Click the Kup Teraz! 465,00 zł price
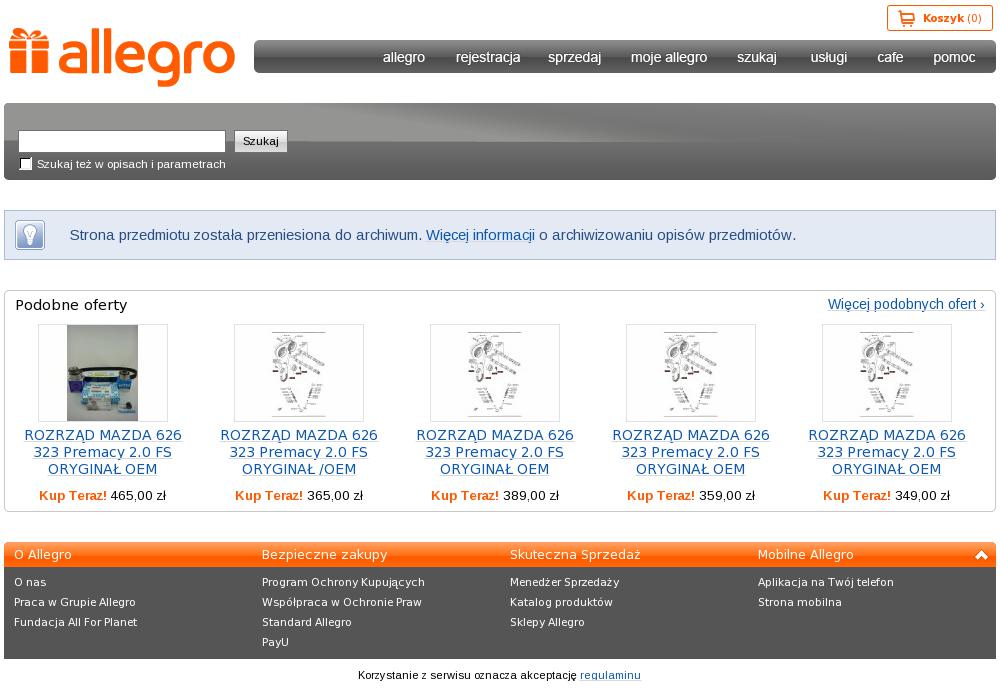The height and width of the screenshot is (695, 1000). [x=103, y=495]
